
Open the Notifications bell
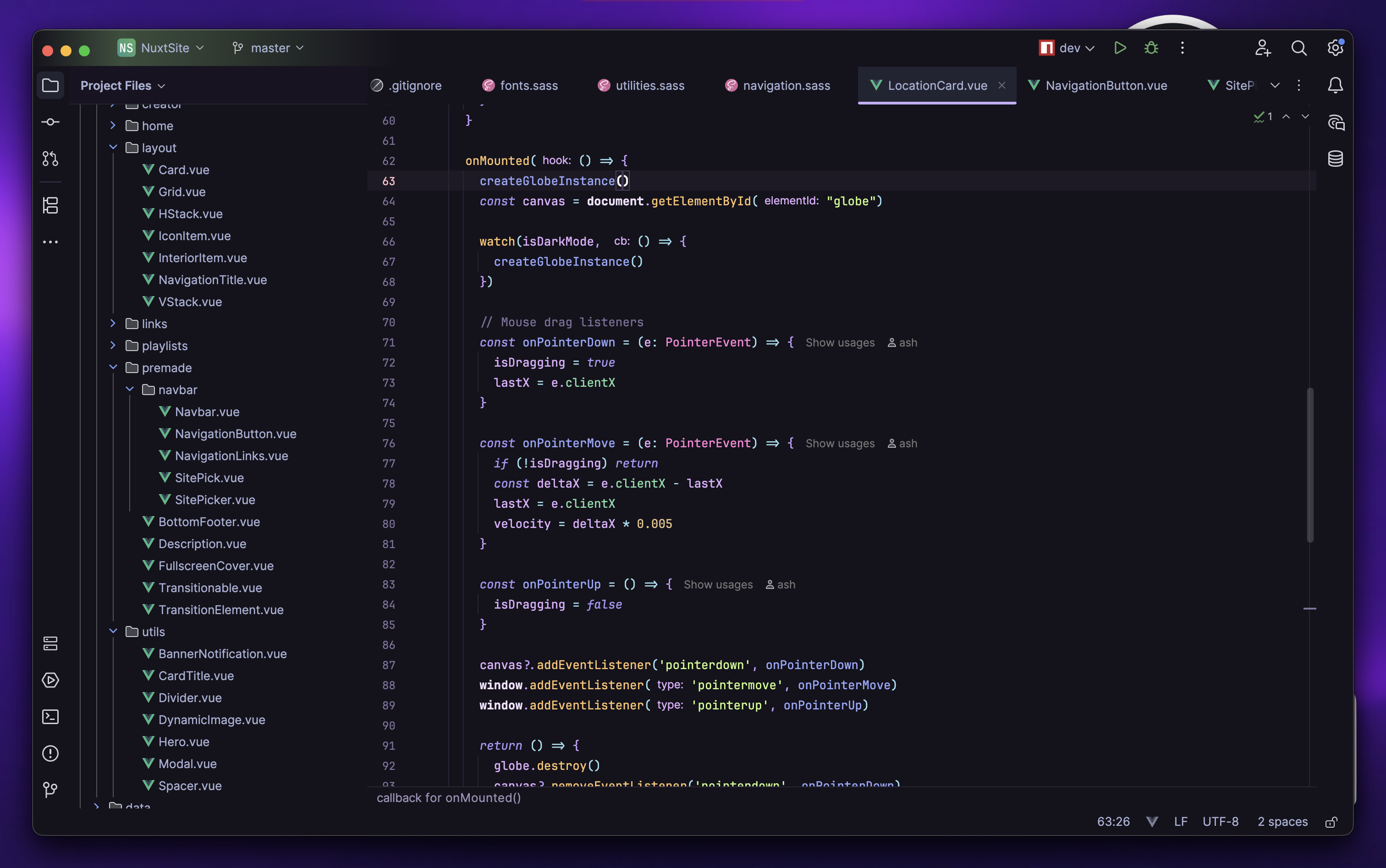1336,86
